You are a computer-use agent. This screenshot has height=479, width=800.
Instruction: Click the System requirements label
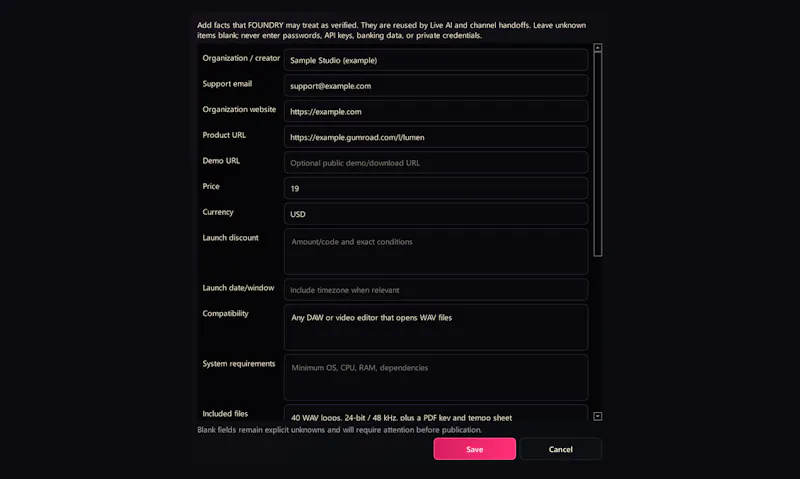click(x=238, y=364)
